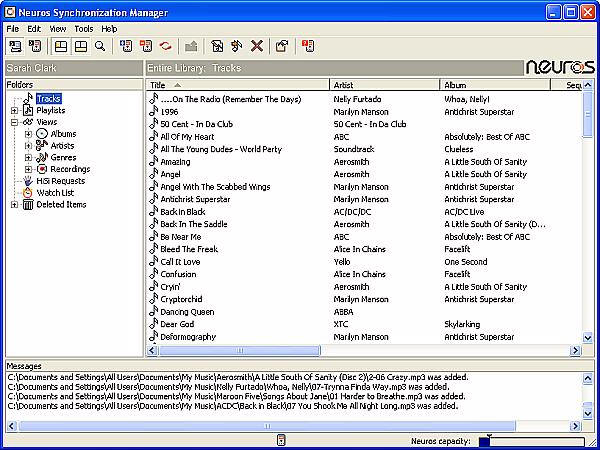Screen dimensions: 600x450
Task: Click the Album column header
Action: 495,86
